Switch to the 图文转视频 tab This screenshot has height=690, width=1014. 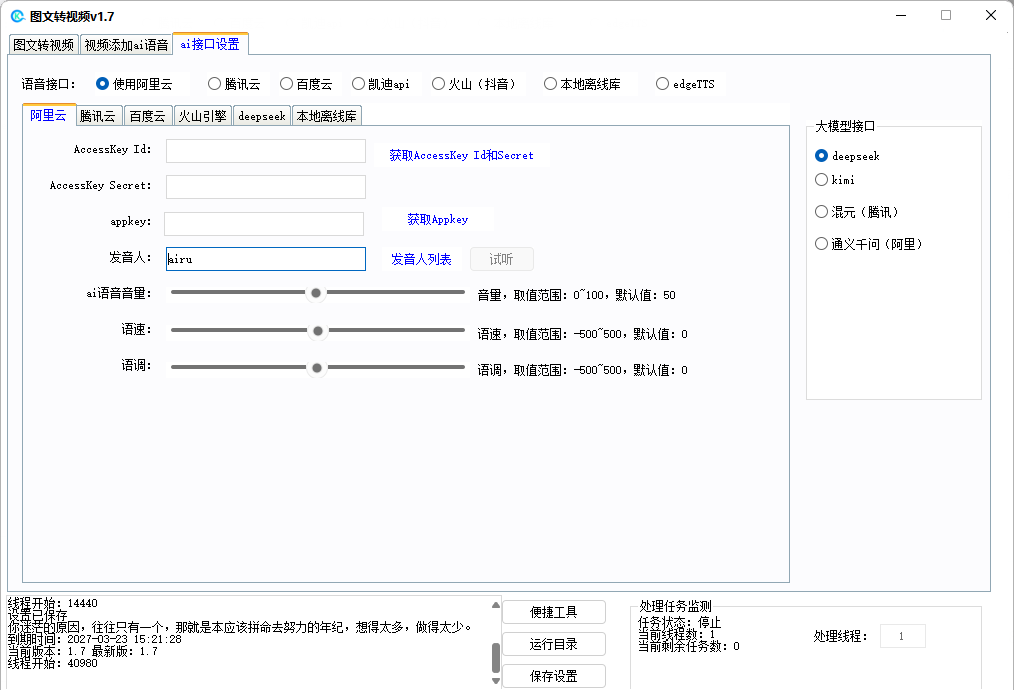43,45
